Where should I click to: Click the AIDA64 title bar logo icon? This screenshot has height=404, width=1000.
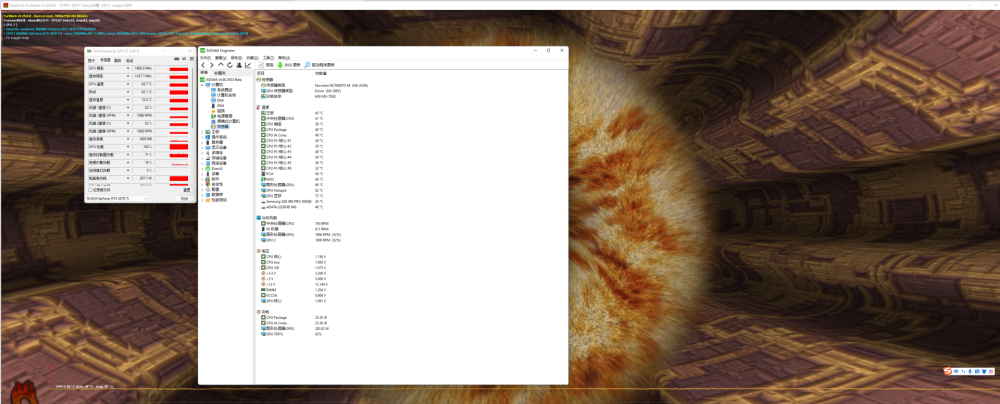point(202,50)
